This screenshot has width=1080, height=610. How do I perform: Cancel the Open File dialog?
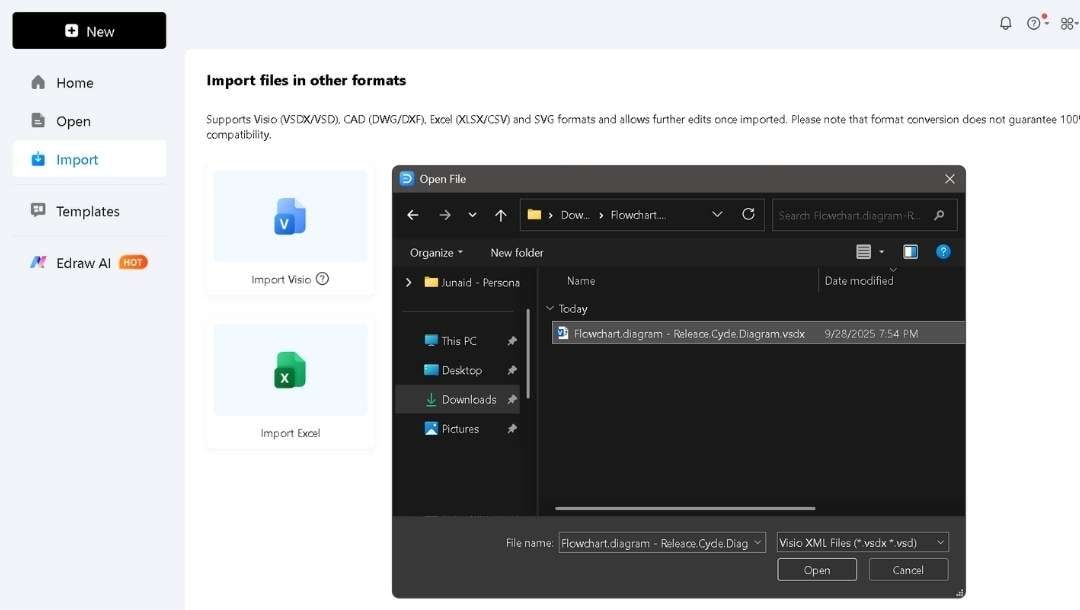click(907, 568)
